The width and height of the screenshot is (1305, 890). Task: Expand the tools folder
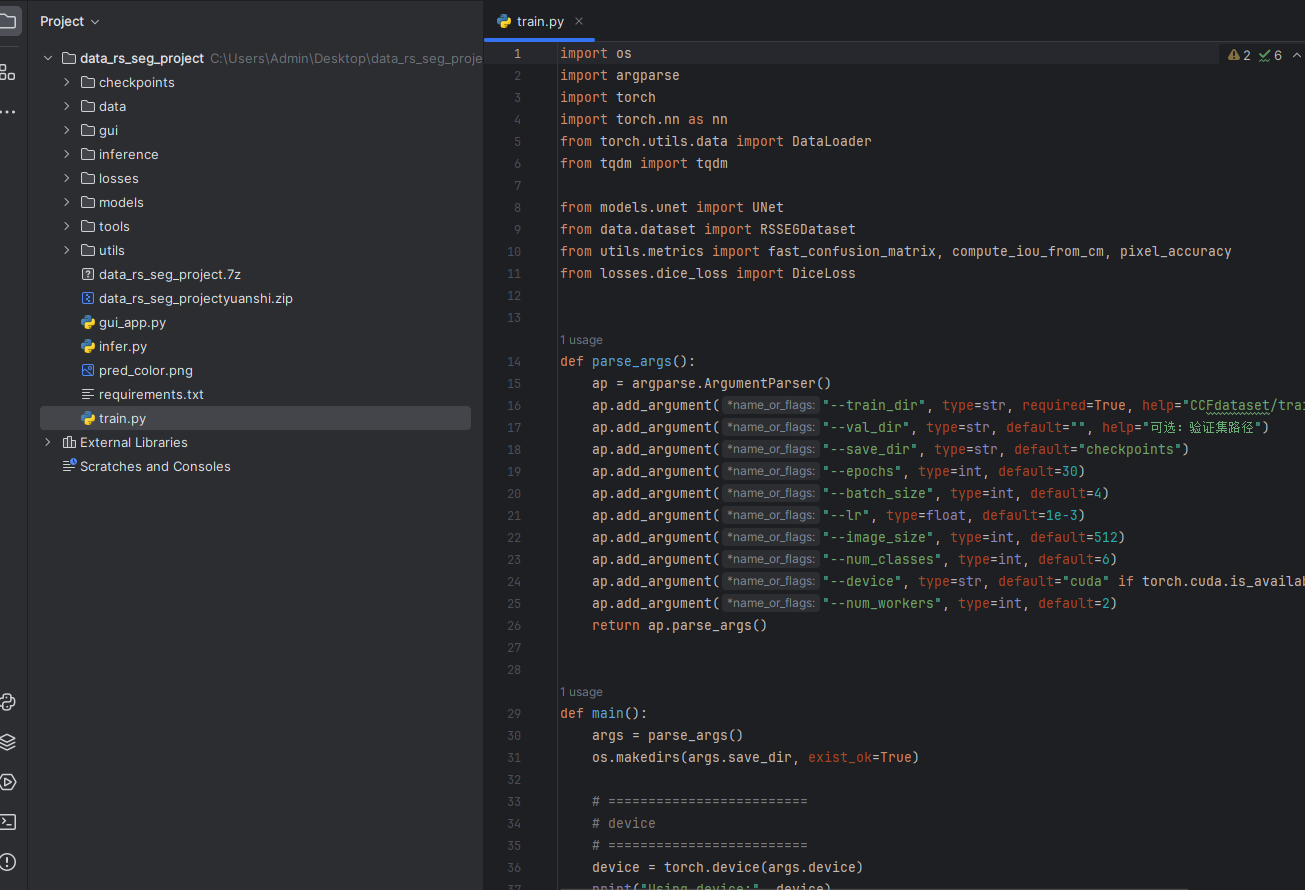pos(67,227)
